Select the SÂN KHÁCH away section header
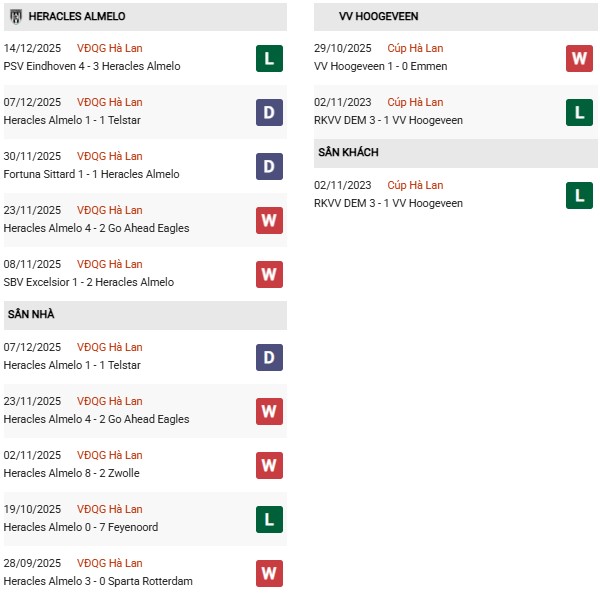Screen dimensions: 600x594 [350, 152]
